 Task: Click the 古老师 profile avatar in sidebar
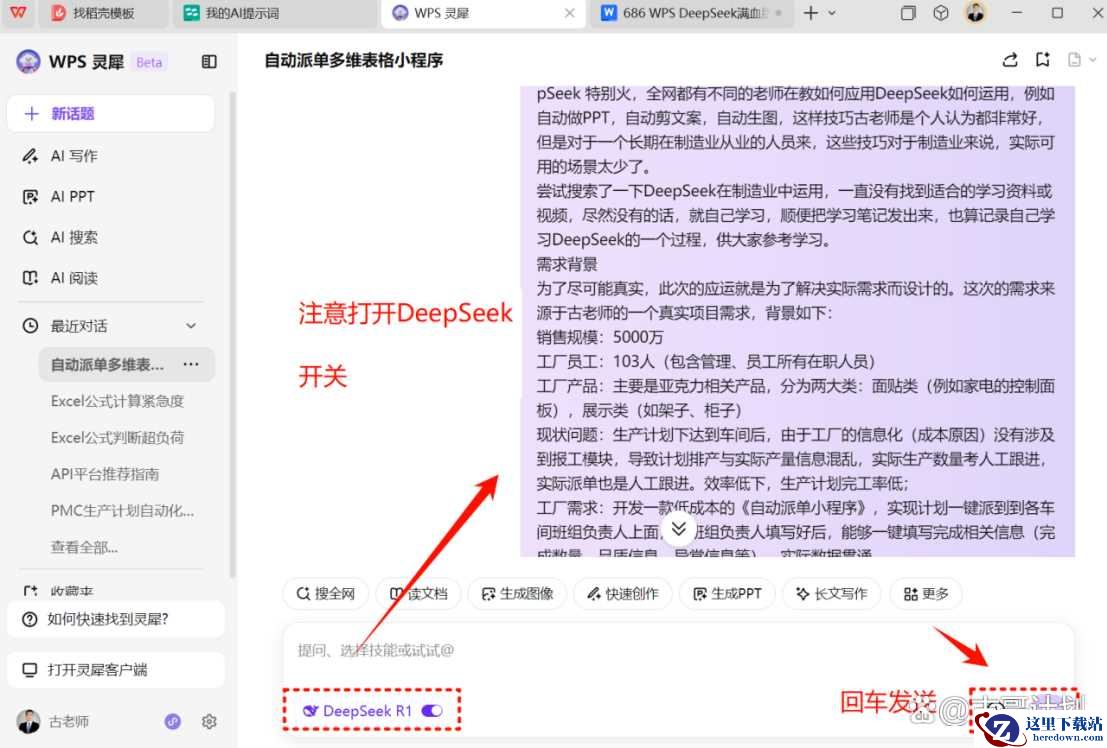pyautogui.click(x=28, y=722)
